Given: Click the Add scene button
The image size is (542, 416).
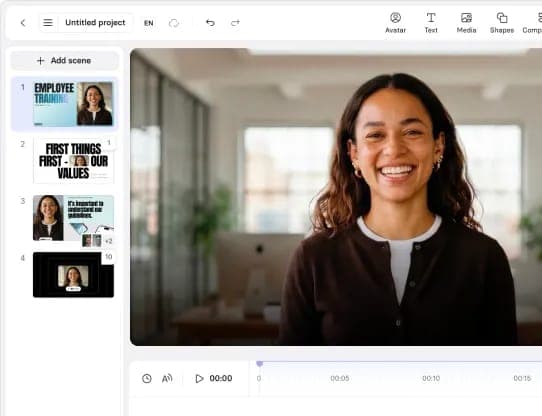Looking at the screenshot, I should pos(64,61).
